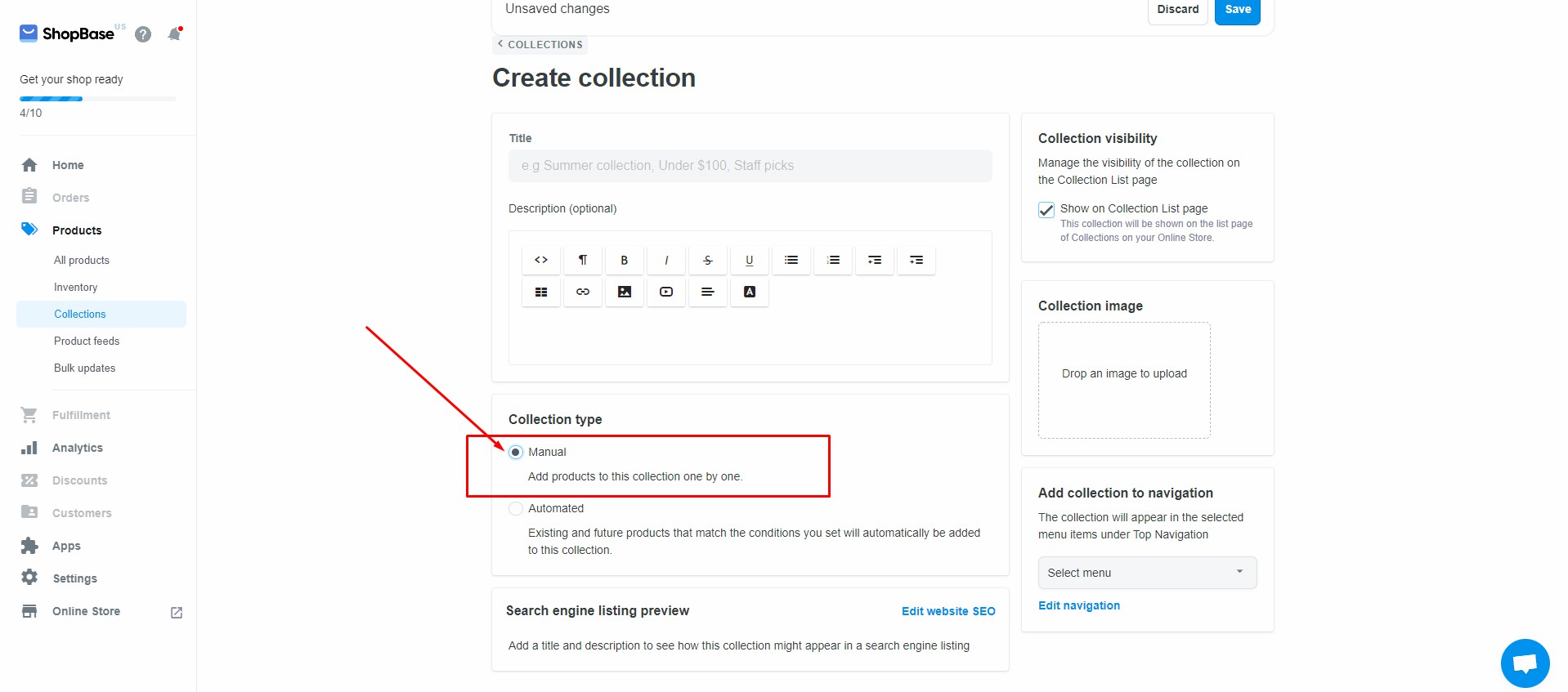Navigate to Analytics in the sidebar
1568x692 pixels.
(78, 448)
